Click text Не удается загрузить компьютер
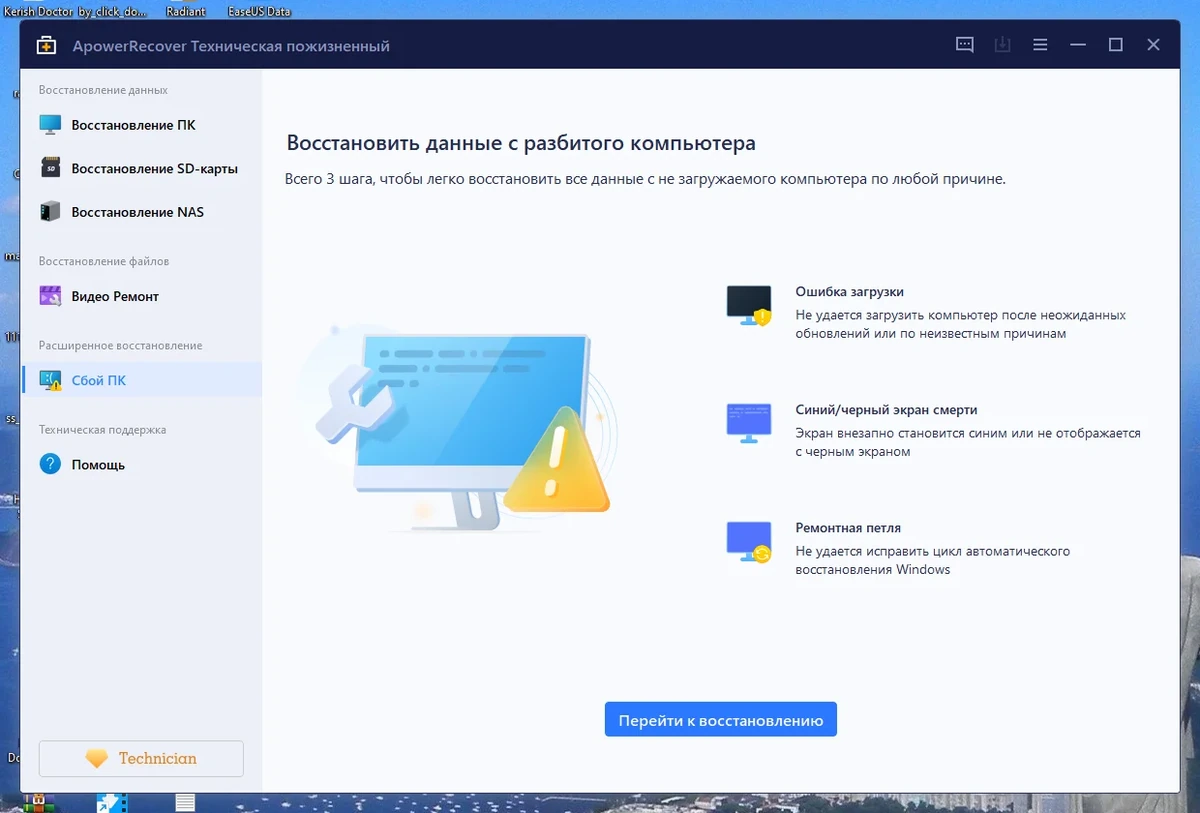The image size is (1200, 813). pos(961,324)
